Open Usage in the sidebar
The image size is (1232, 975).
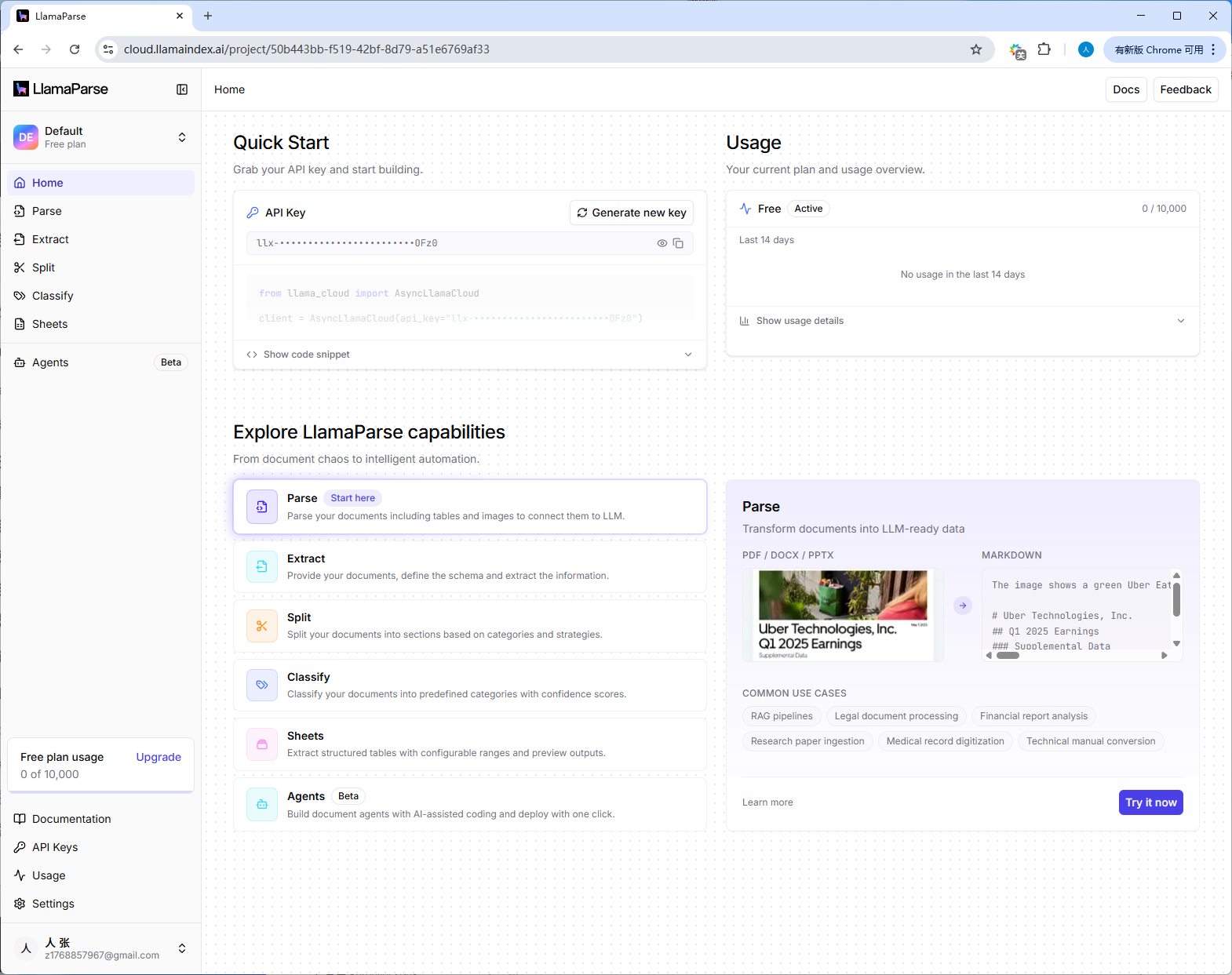click(101, 875)
